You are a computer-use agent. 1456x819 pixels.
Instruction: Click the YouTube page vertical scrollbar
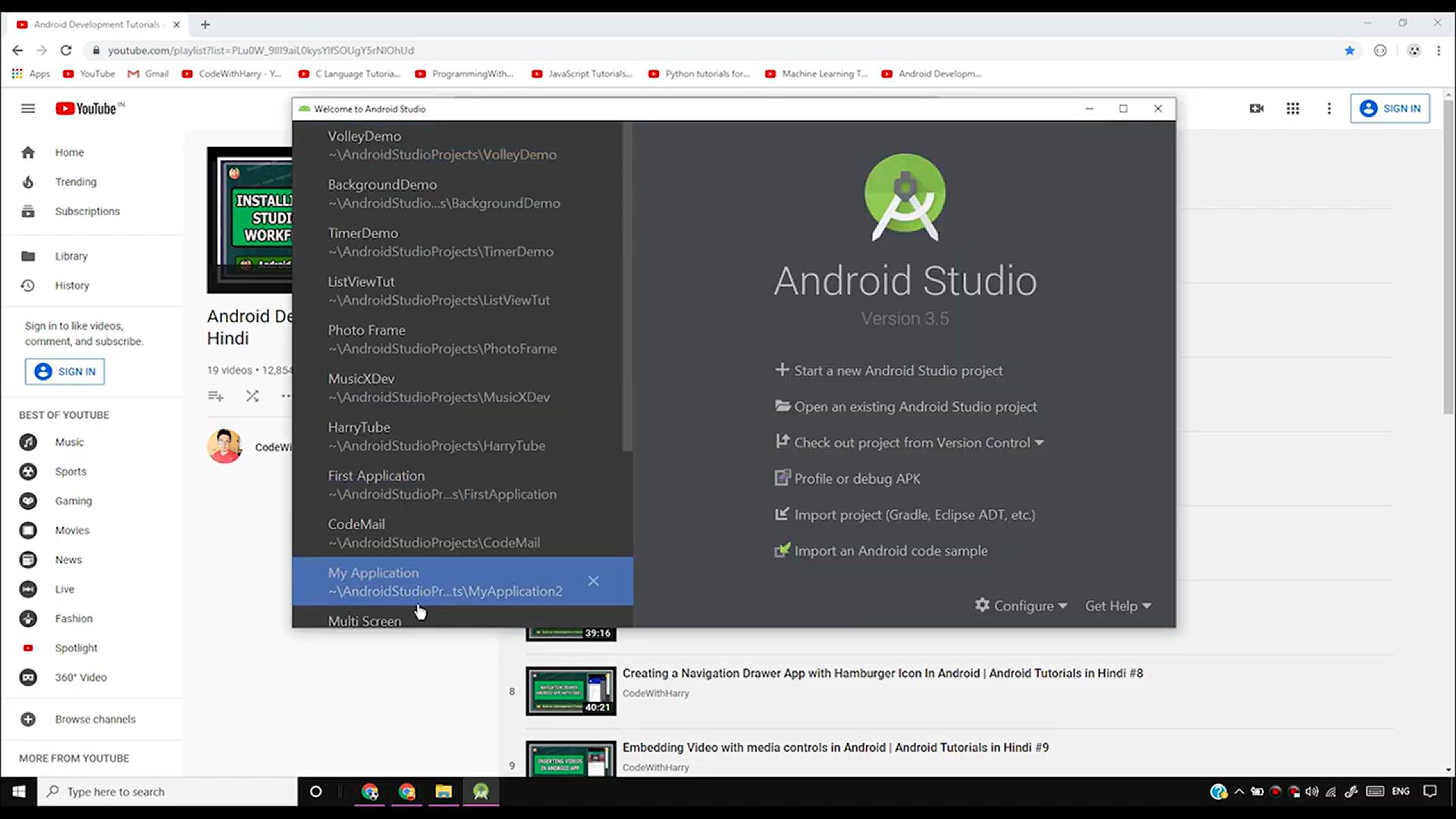pyautogui.click(x=1448, y=258)
